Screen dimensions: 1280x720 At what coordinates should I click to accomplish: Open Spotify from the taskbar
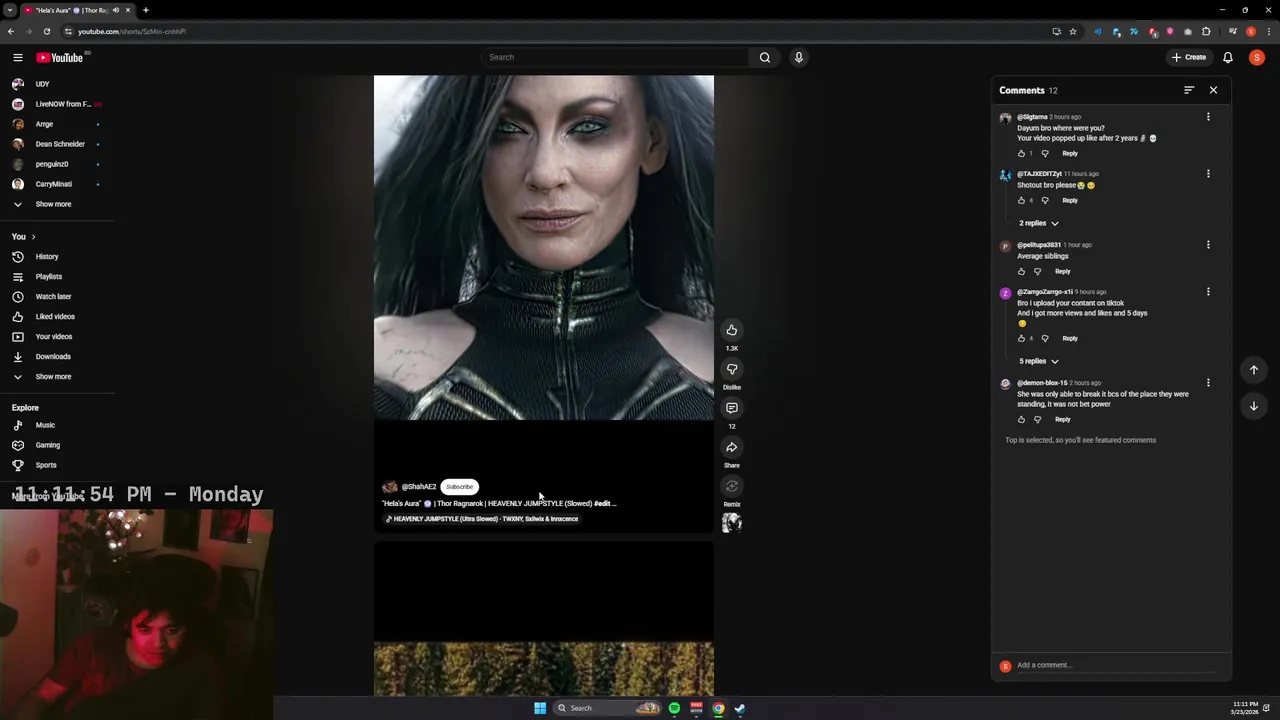pos(674,708)
